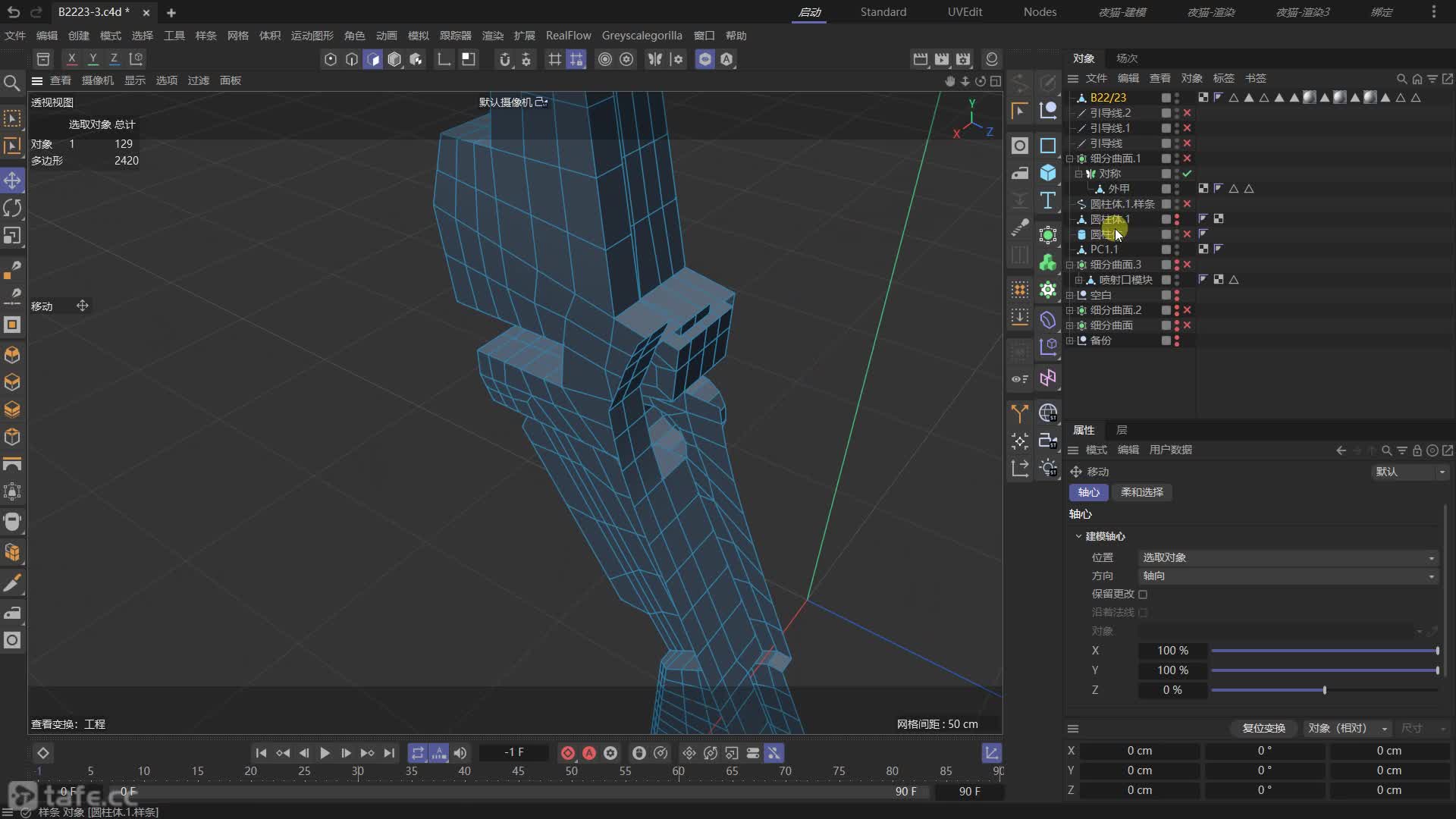Click the Play forward button
The width and height of the screenshot is (1456, 819).
coord(325,753)
